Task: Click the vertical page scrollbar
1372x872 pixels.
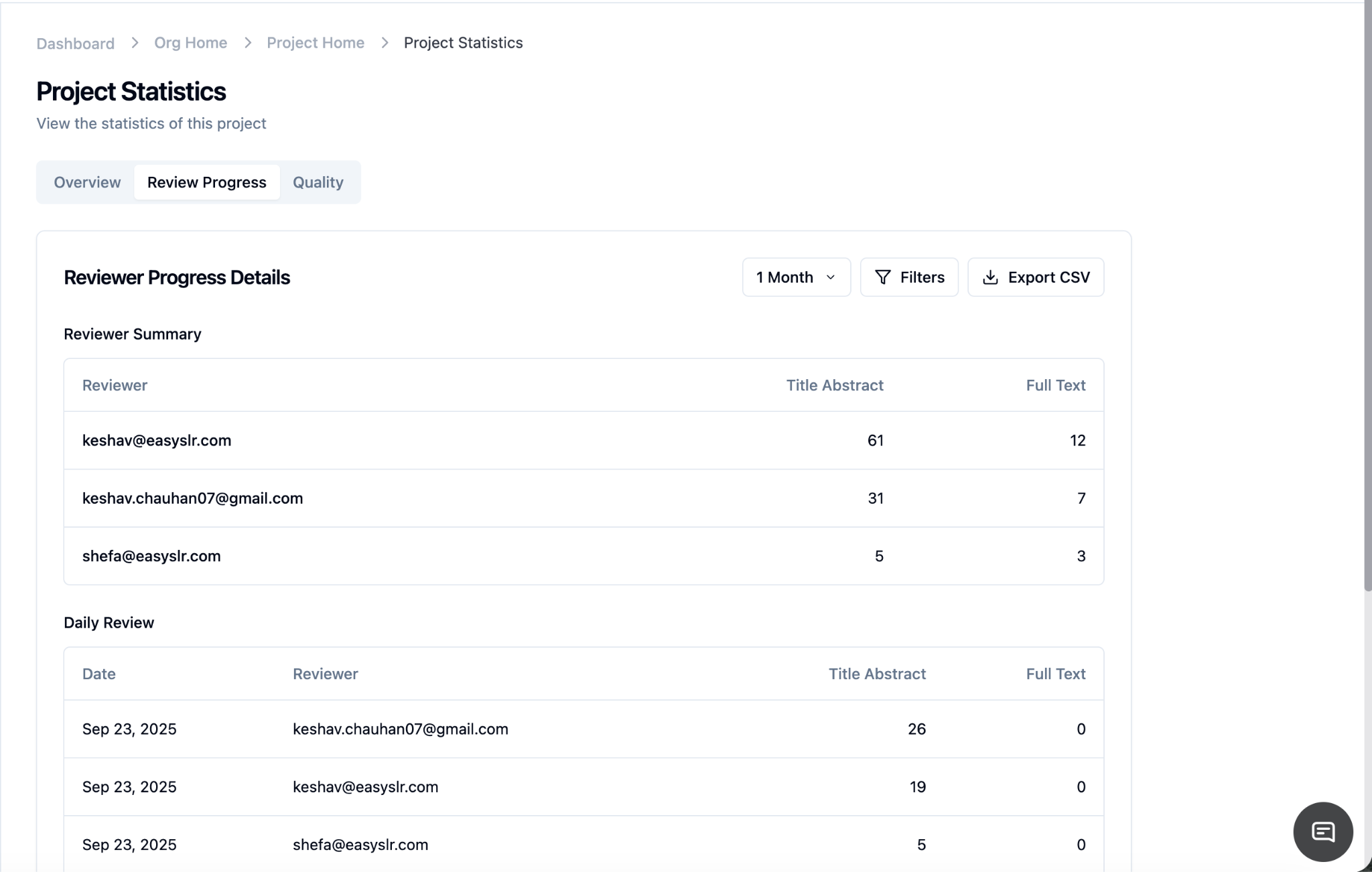Action: tap(1367, 295)
